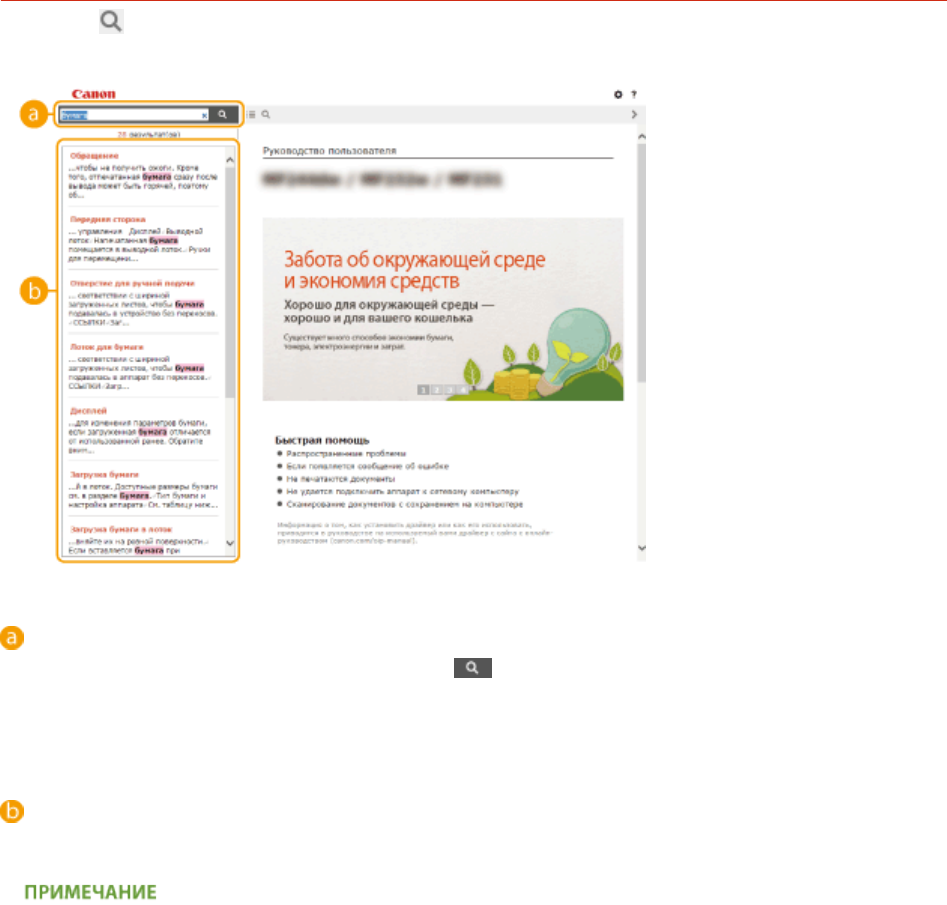Open the "Распространенные проблемы" quick help link
The width and height of the screenshot is (947, 905).
pos(346,454)
